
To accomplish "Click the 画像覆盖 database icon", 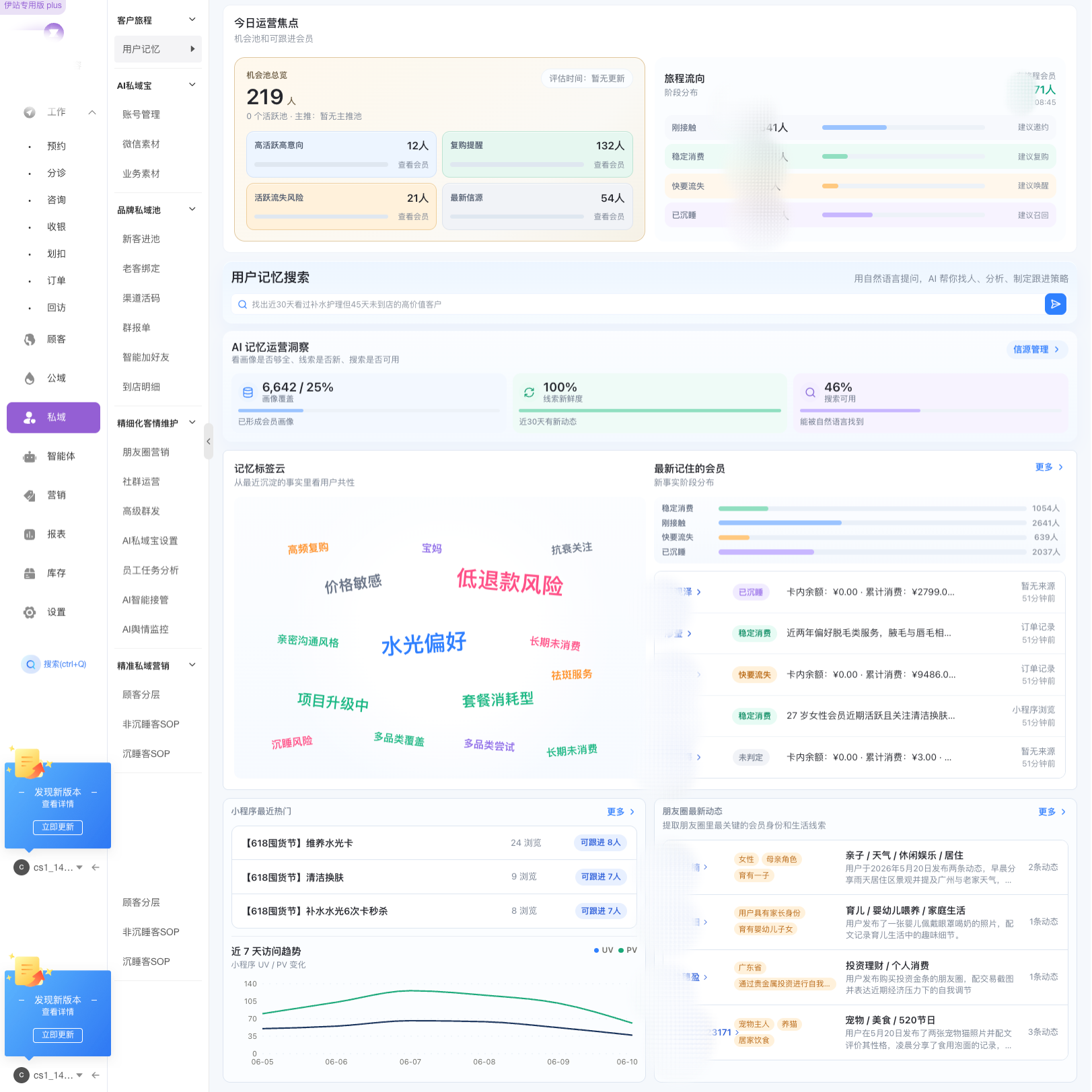I will pos(248,392).
